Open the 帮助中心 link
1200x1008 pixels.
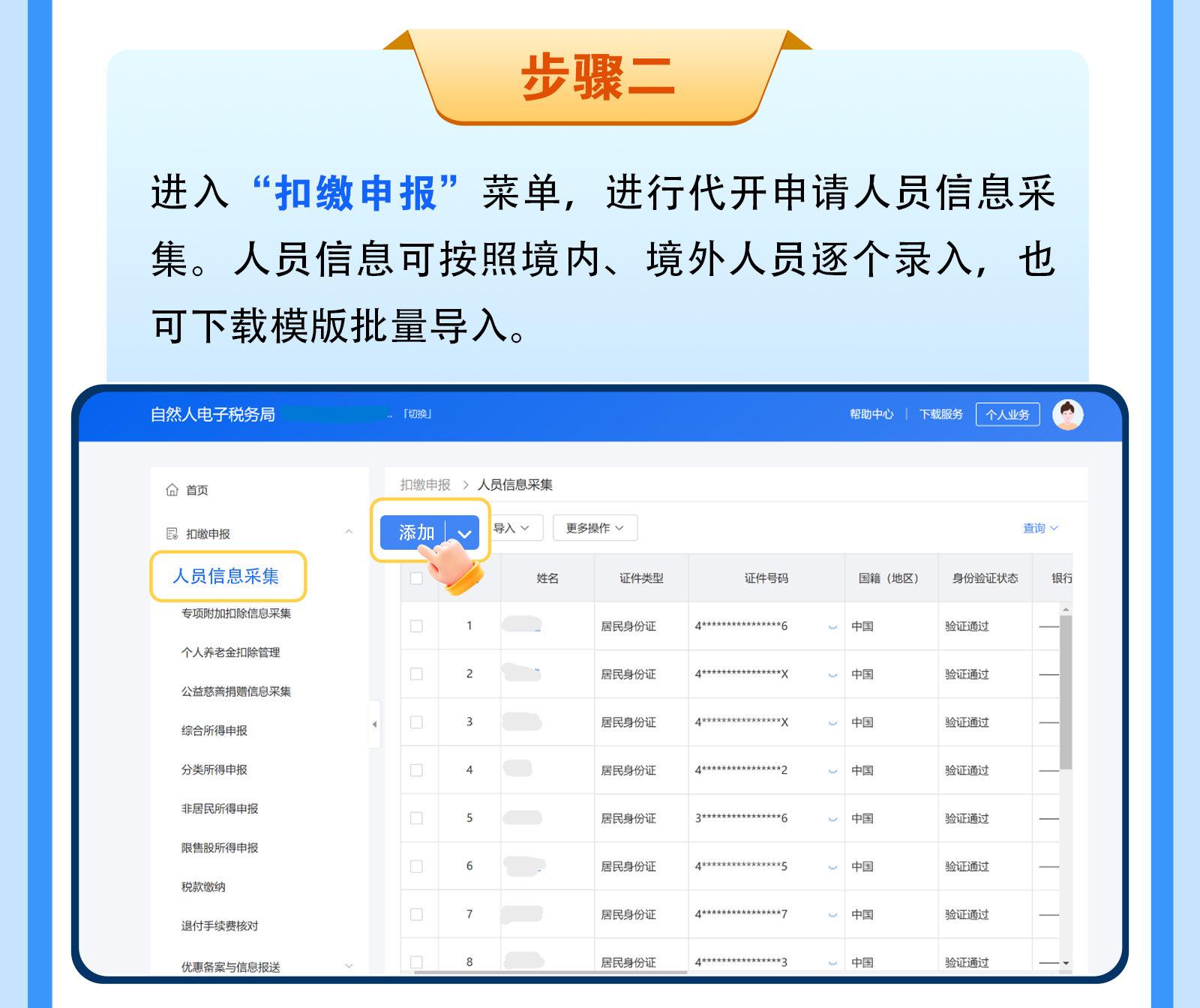(871, 415)
